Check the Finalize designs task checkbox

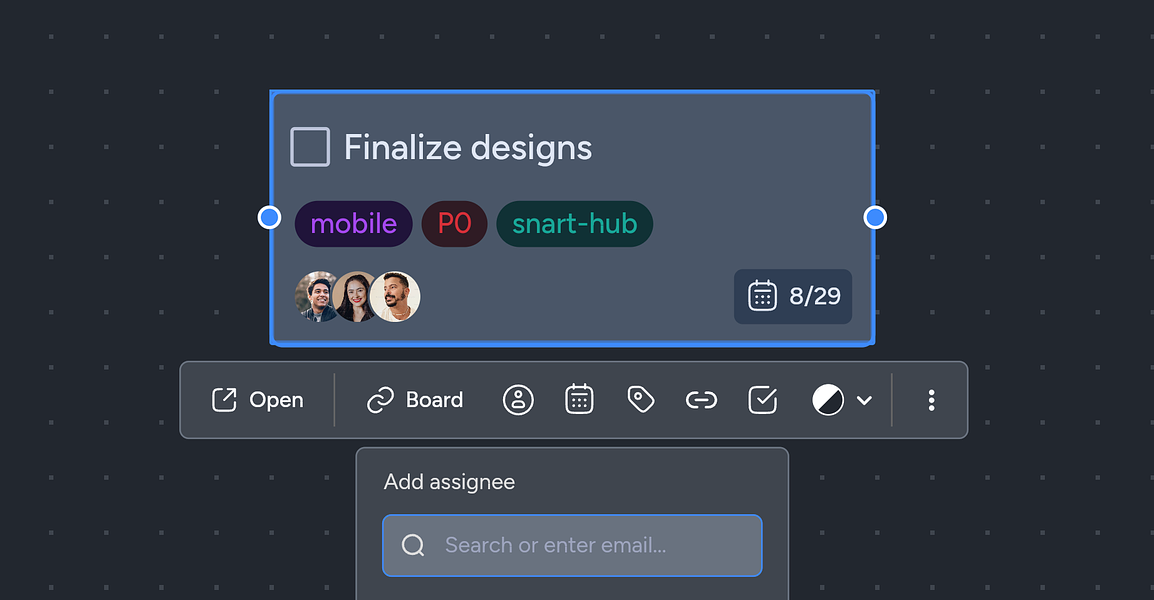point(310,147)
